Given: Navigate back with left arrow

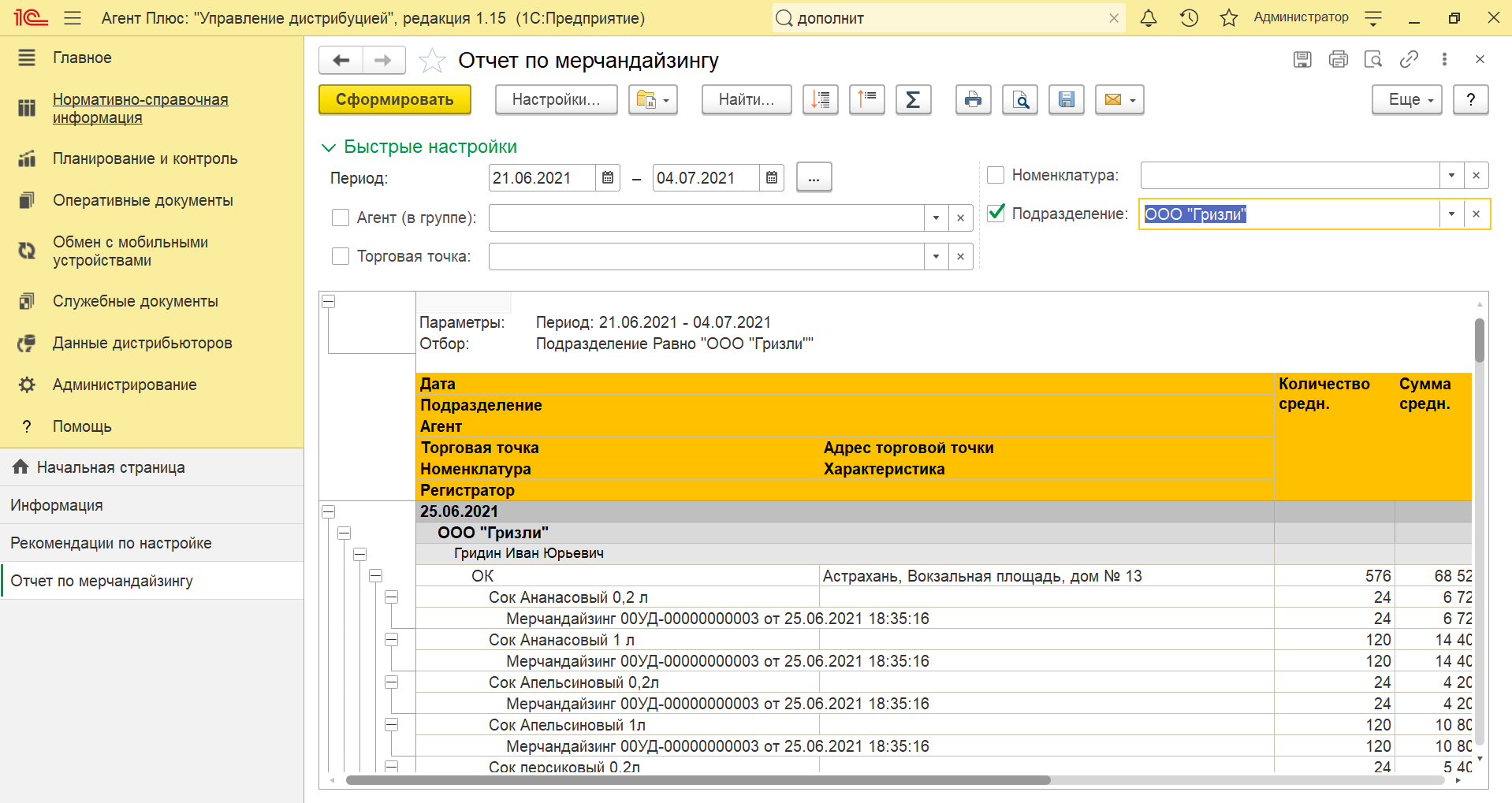Looking at the screenshot, I should (x=341, y=60).
